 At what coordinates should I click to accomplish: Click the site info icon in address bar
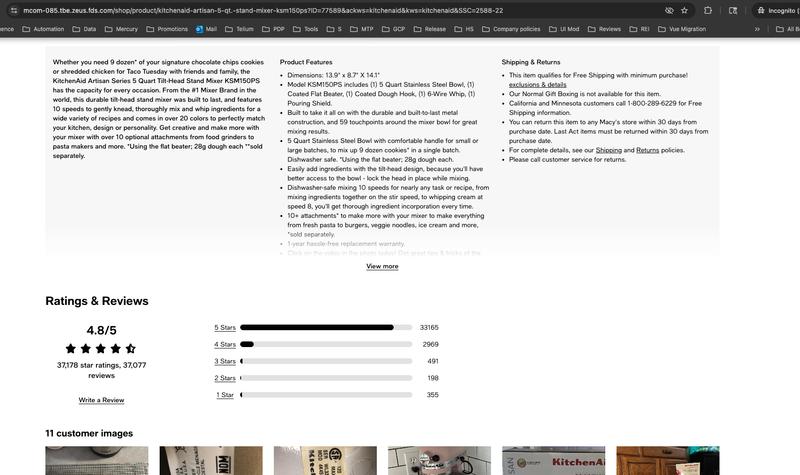coord(11,10)
